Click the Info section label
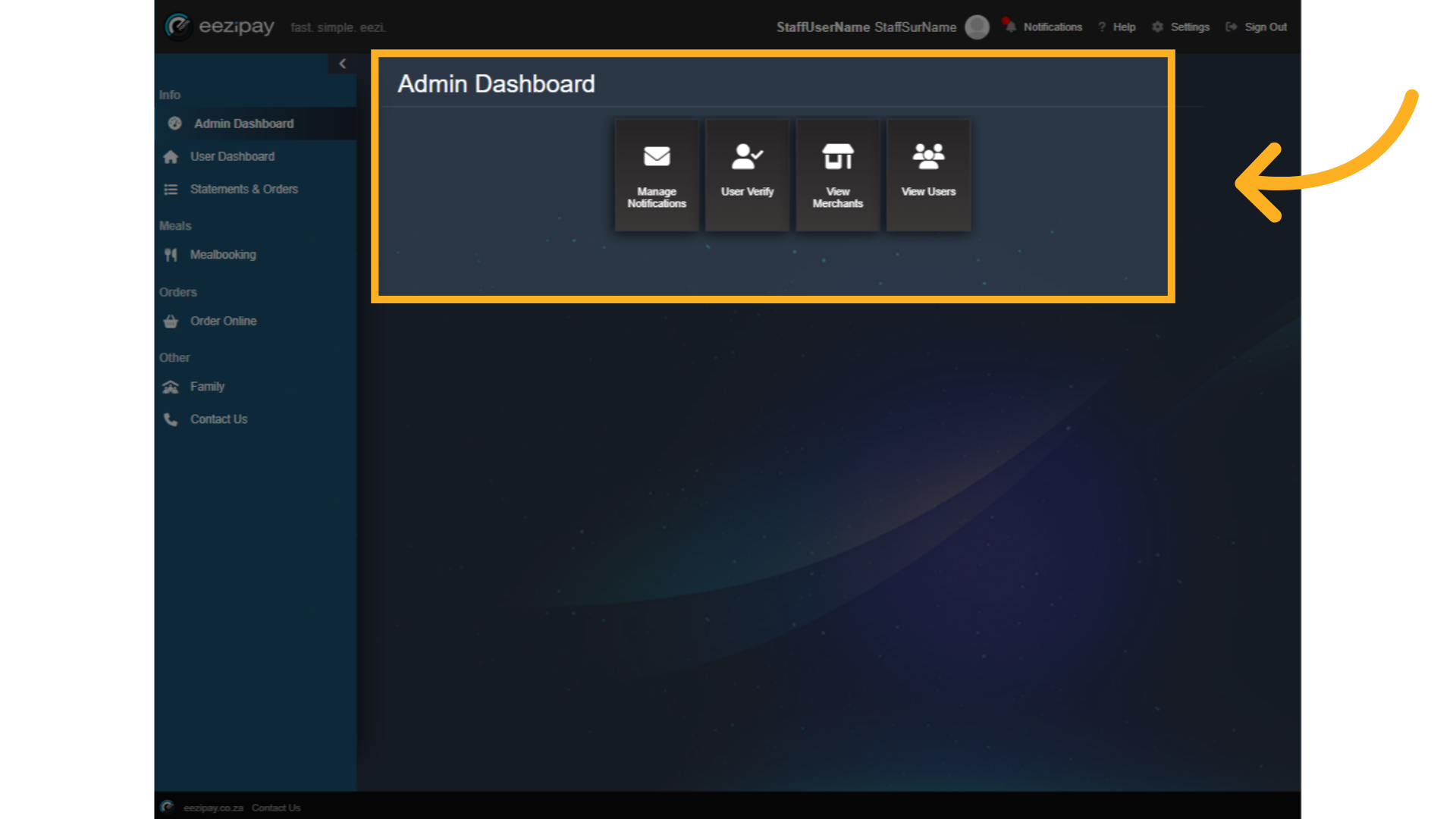This screenshot has height=819, width=1456. [170, 95]
